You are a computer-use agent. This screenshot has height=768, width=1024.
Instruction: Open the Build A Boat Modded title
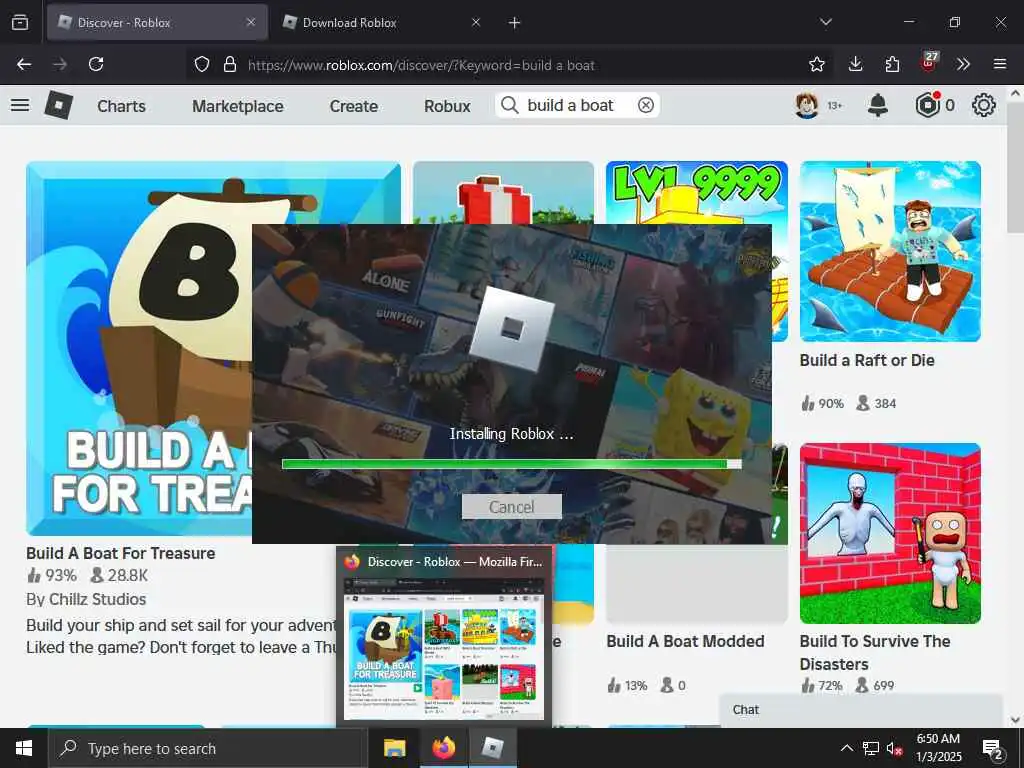685,641
